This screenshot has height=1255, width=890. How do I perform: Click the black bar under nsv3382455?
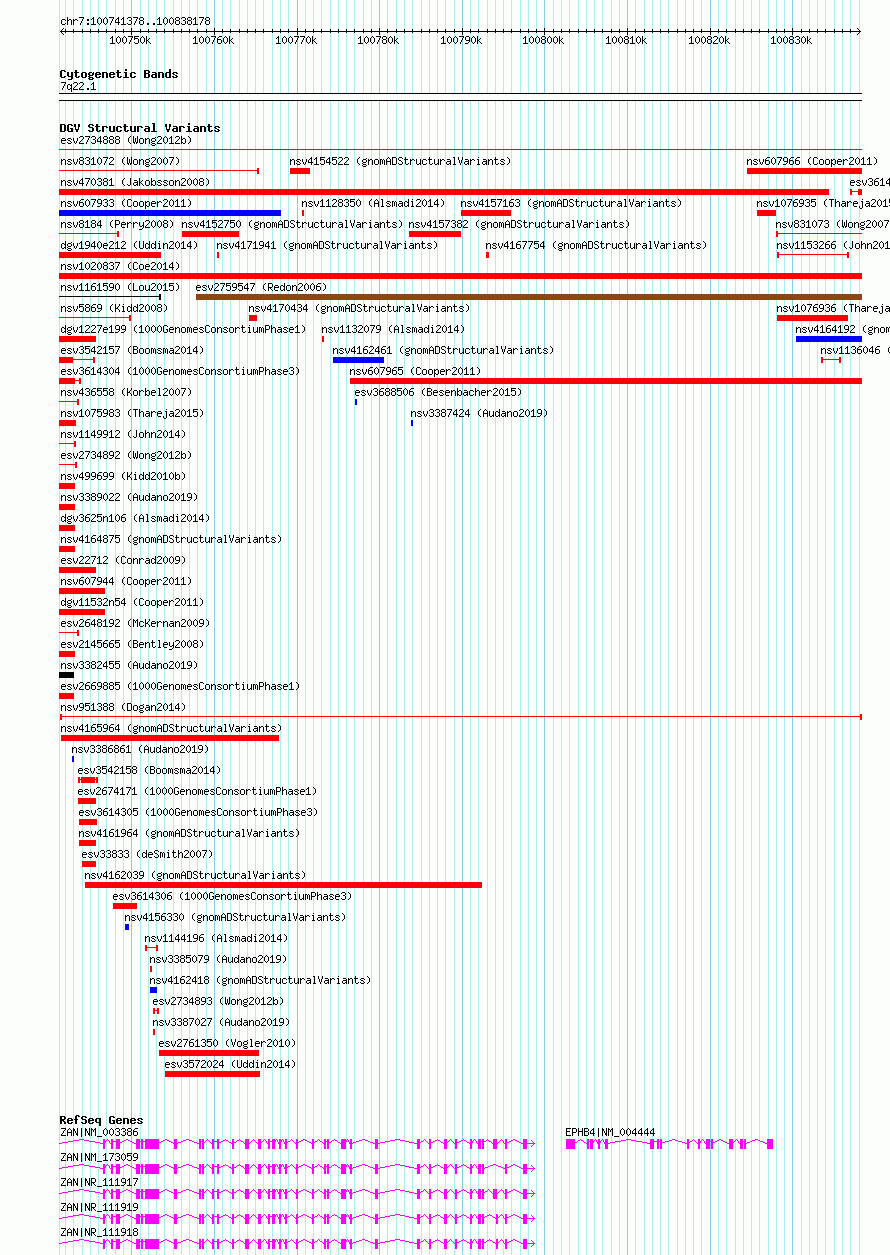(67, 675)
